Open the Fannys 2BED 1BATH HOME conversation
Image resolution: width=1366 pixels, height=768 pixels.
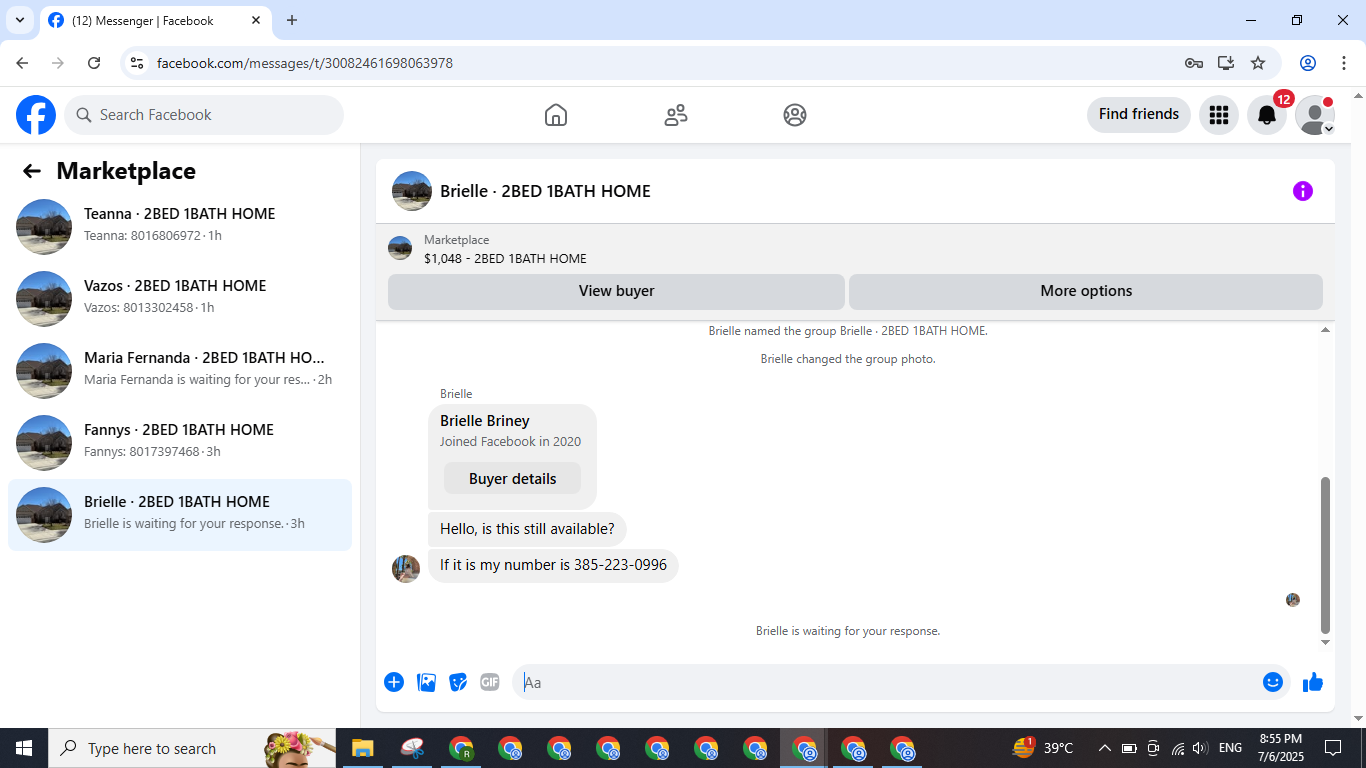point(180,443)
